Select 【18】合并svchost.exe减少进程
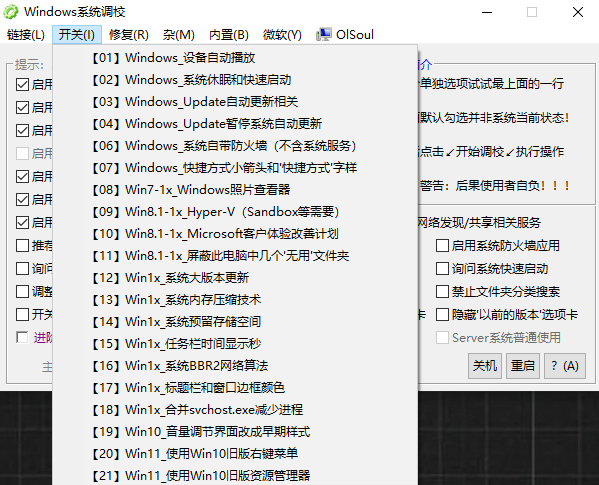599x485 pixels. pyautogui.click(x=235, y=410)
